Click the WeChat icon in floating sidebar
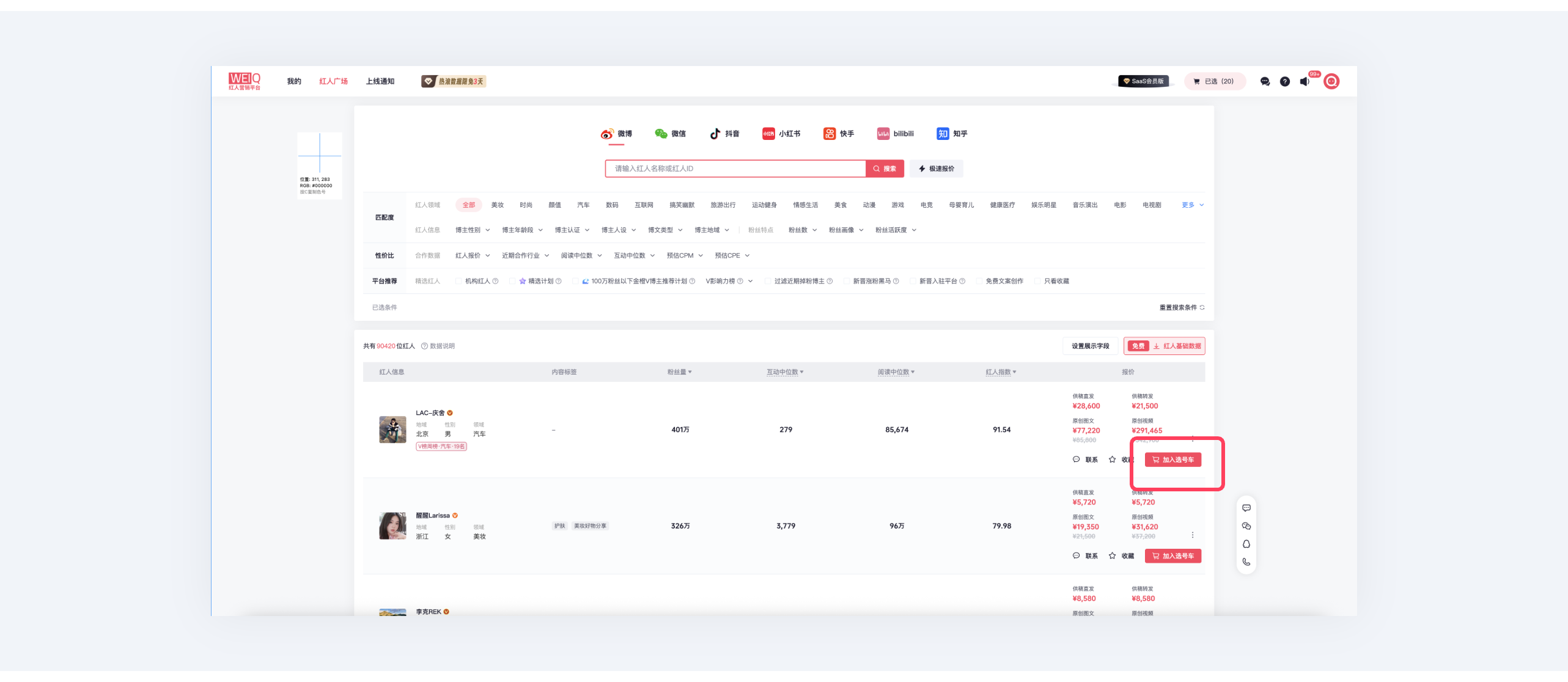This screenshot has height=682, width=1568. tap(1246, 526)
